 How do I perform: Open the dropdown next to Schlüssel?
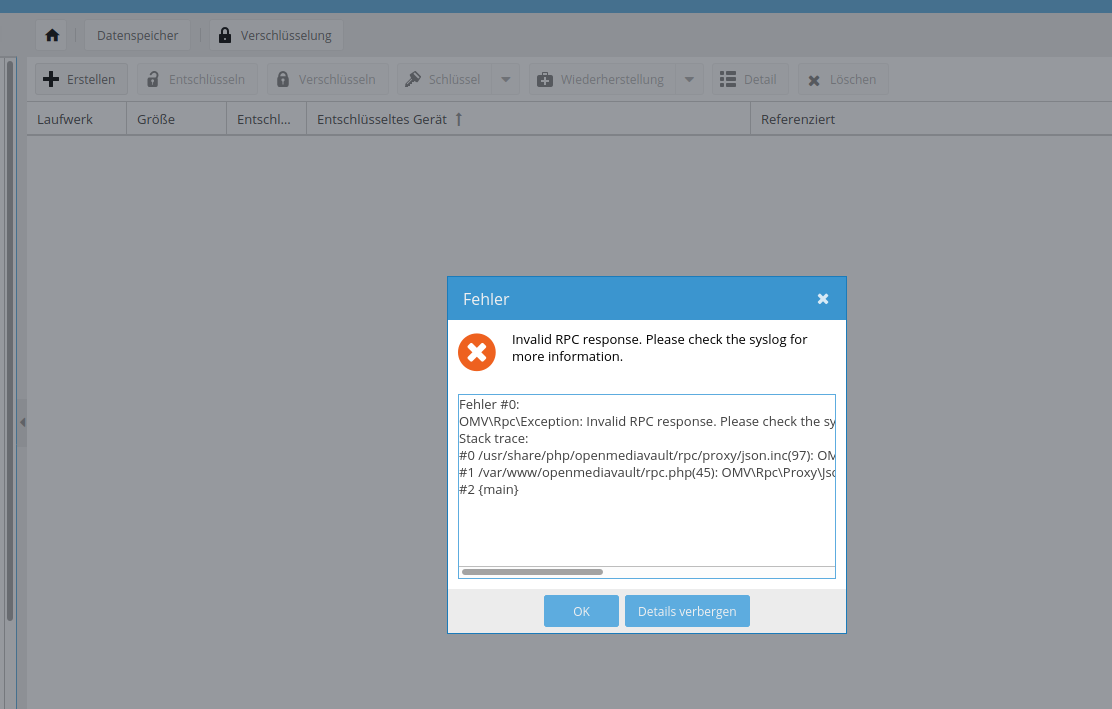click(x=505, y=78)
